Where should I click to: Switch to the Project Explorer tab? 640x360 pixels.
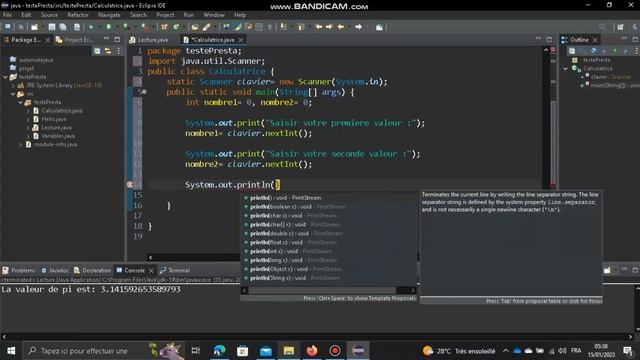75,40
